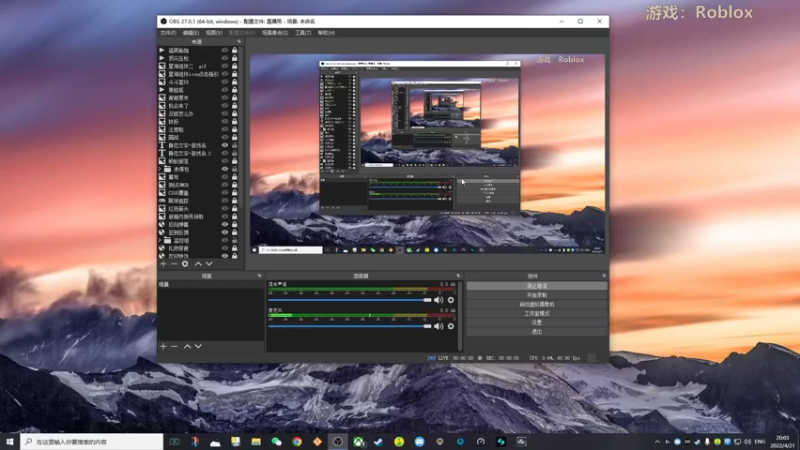Image resolution: width=800 pixels, height=450 pixels.
Task: Click the 开始录制 button
Action: (x=537, y=295)
